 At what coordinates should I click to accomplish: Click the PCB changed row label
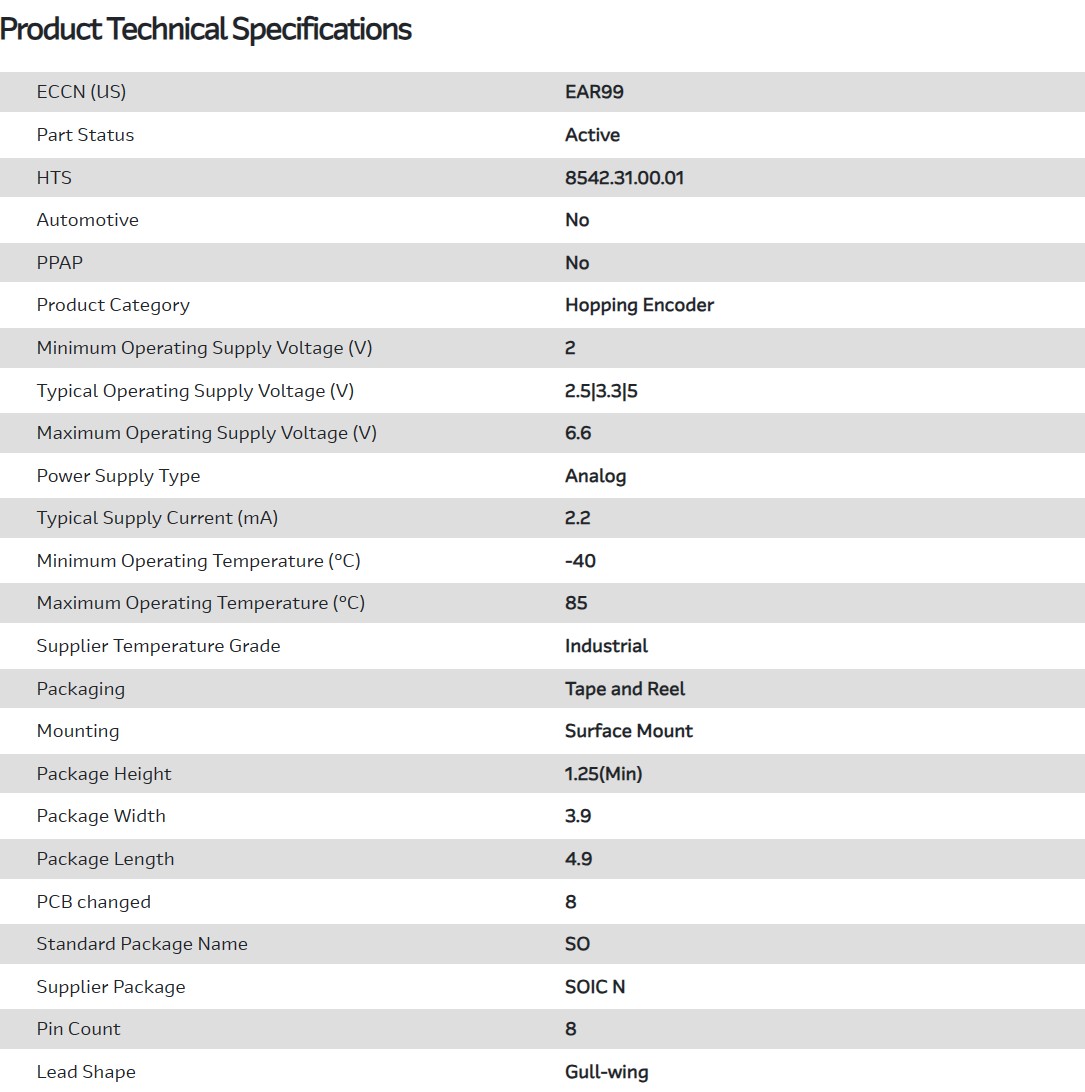(x=94, y=902)
